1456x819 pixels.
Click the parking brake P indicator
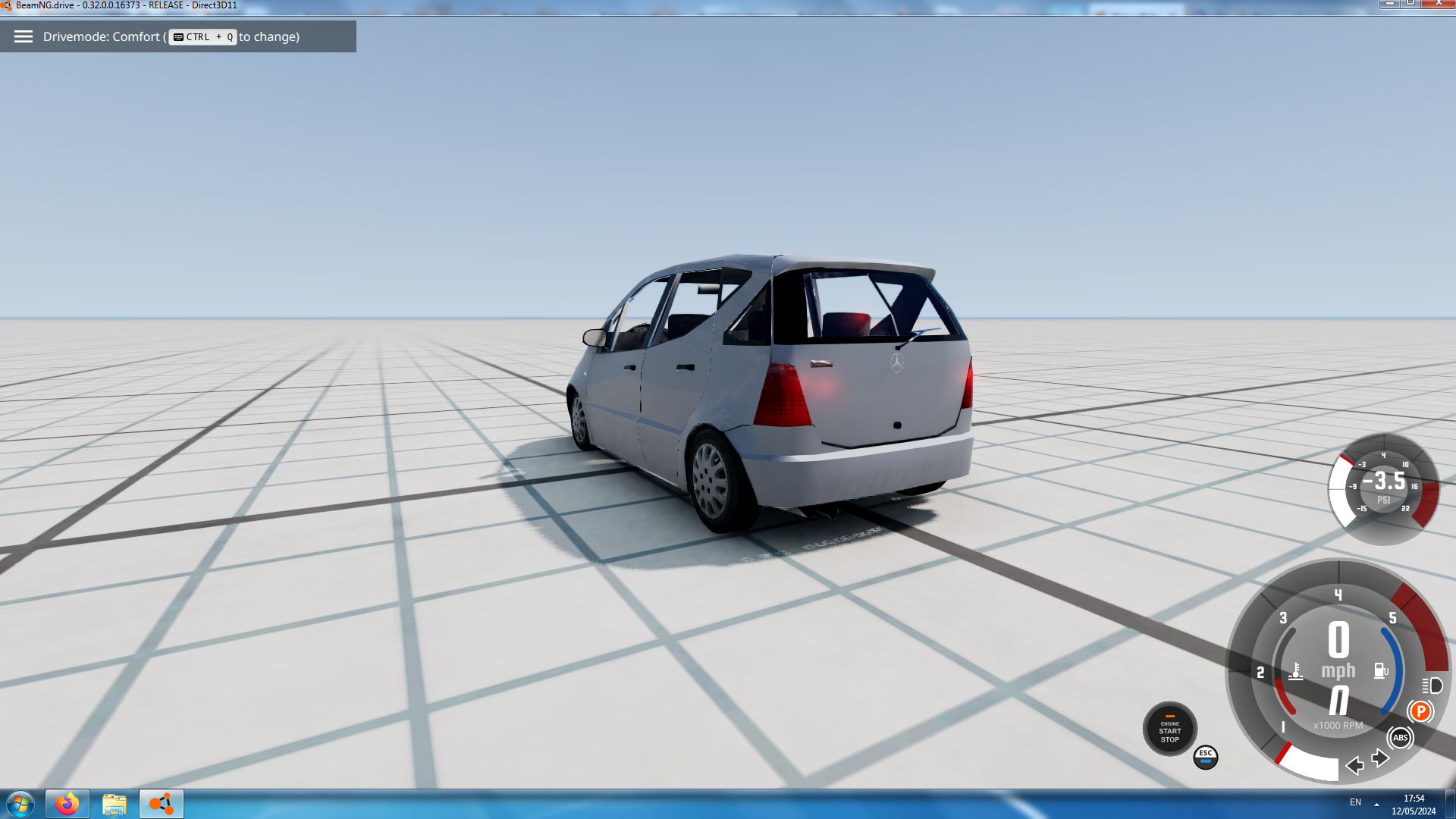1420,711
